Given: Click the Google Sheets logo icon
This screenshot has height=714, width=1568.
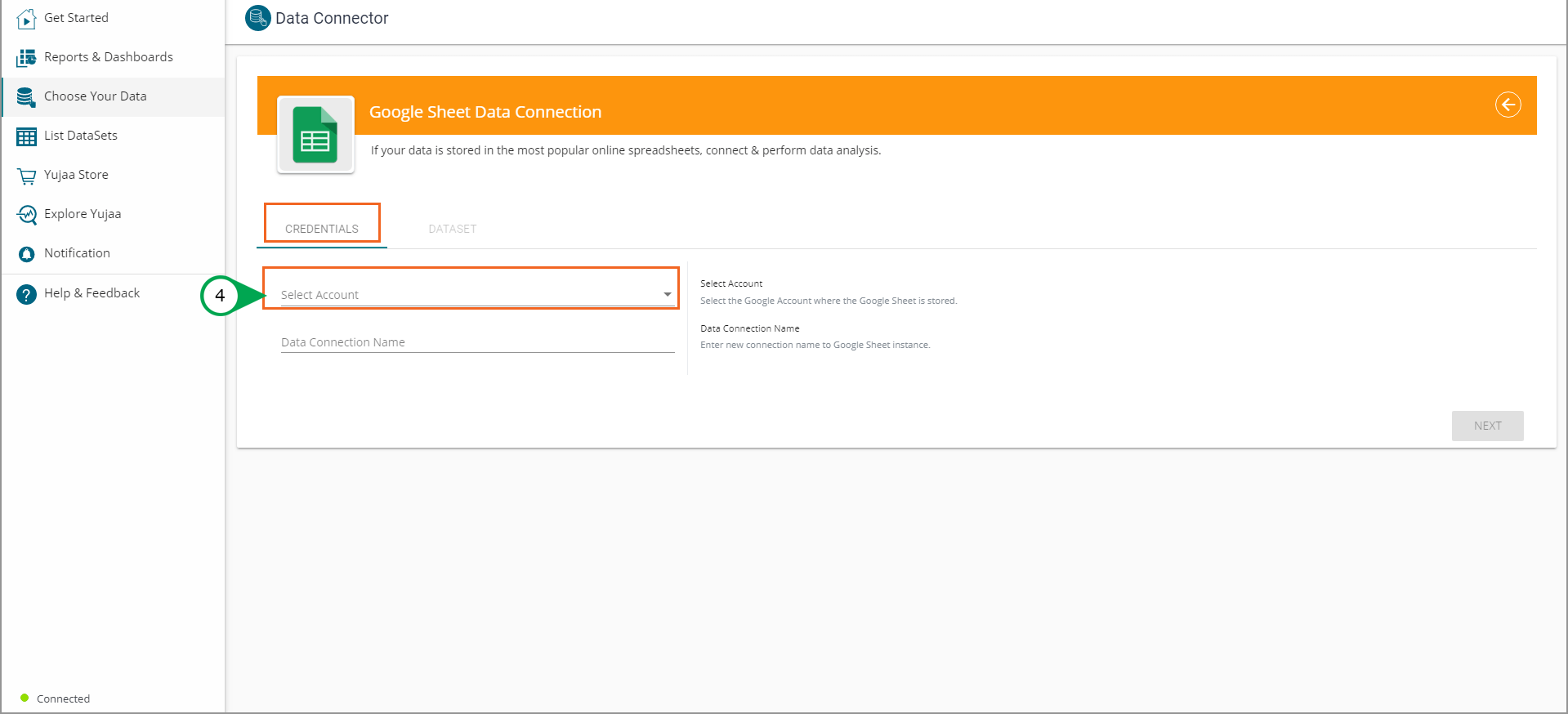Looking at the screenshot, I should click(315, 136).
